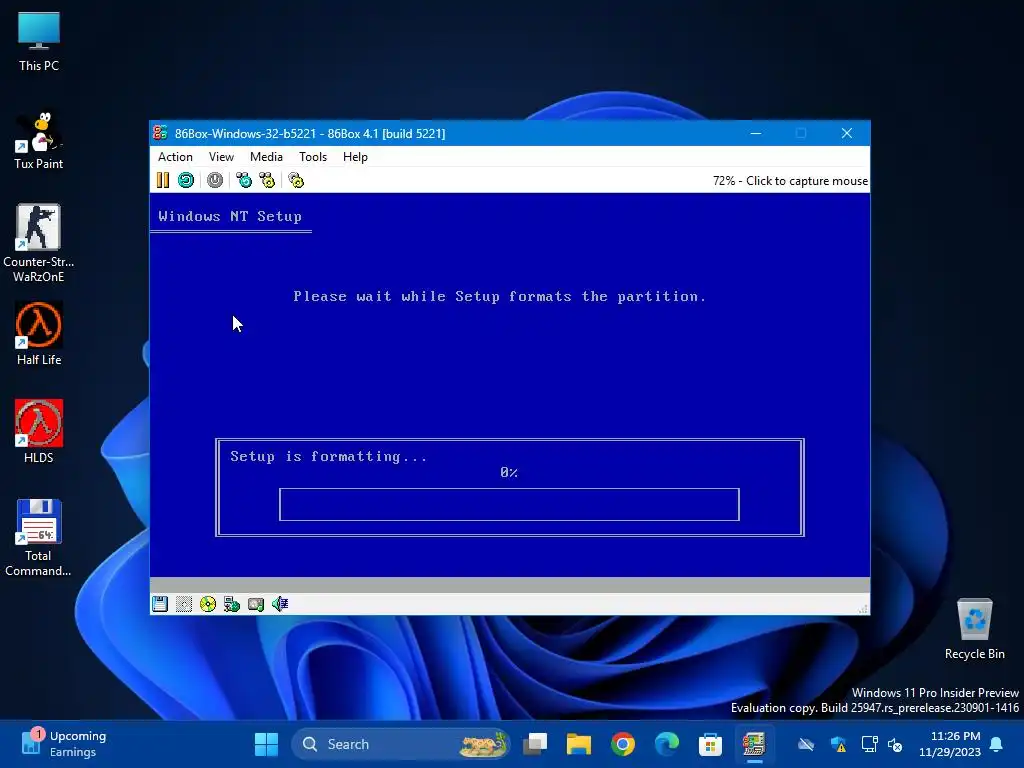This screenshot has height=768, width=1024.
Task: Click the sound speaker status icon
Action: pos(280,604)
